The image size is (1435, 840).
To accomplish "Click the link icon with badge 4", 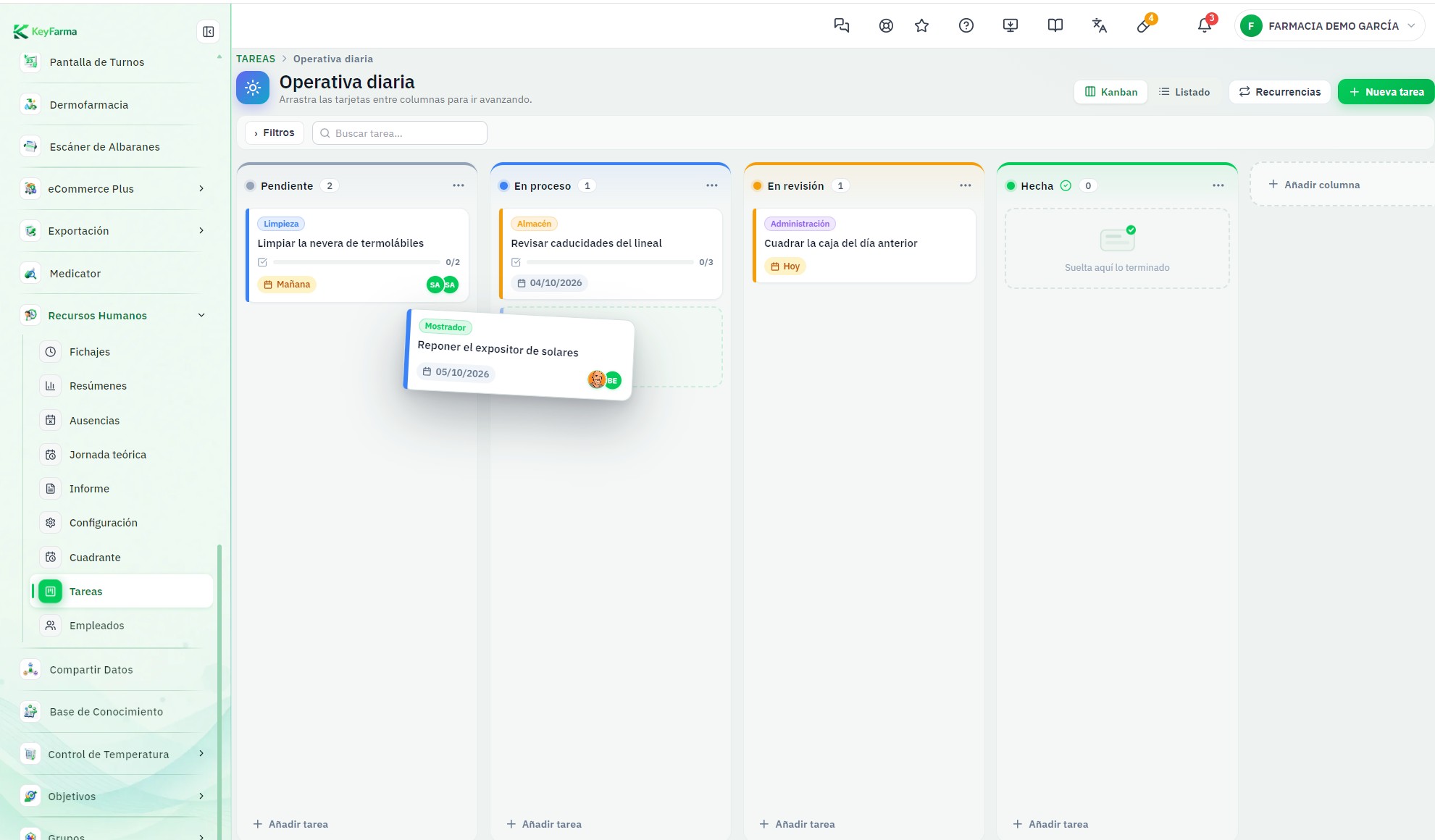I will click(x=1144, y=26).
